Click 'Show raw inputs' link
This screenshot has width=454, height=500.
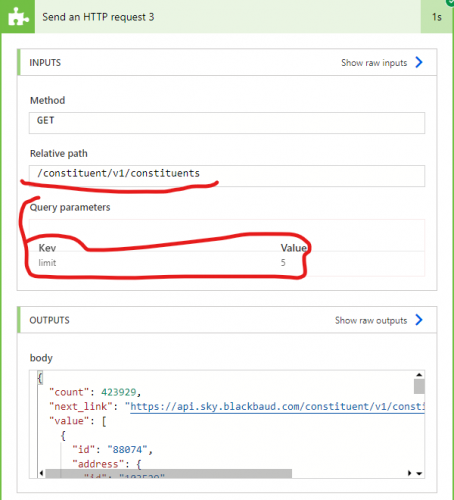tap(374, 63)
